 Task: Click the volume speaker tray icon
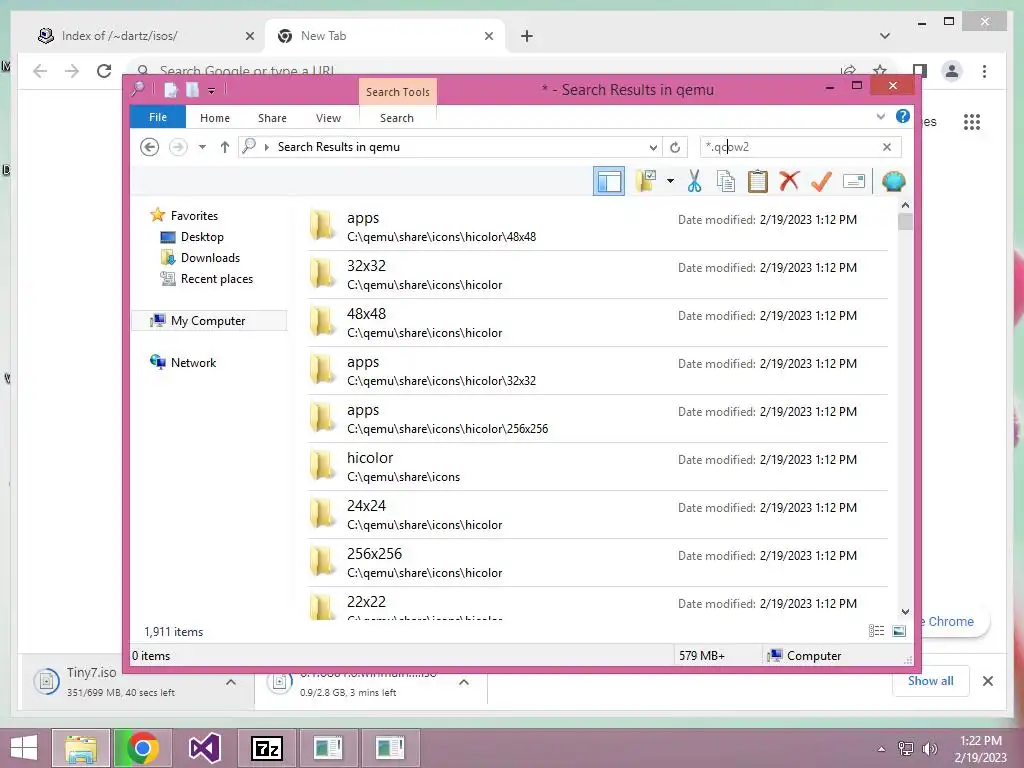coord(929,748)
